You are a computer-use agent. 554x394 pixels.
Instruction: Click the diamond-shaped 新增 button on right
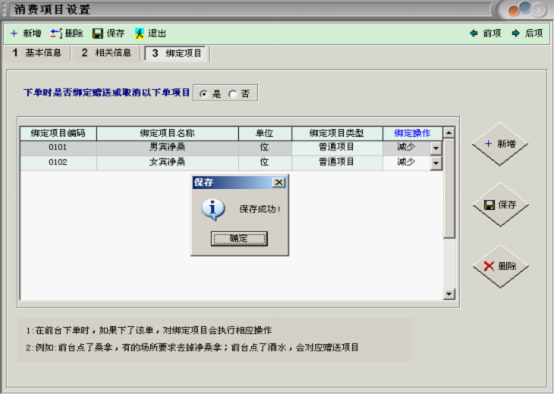500,144
